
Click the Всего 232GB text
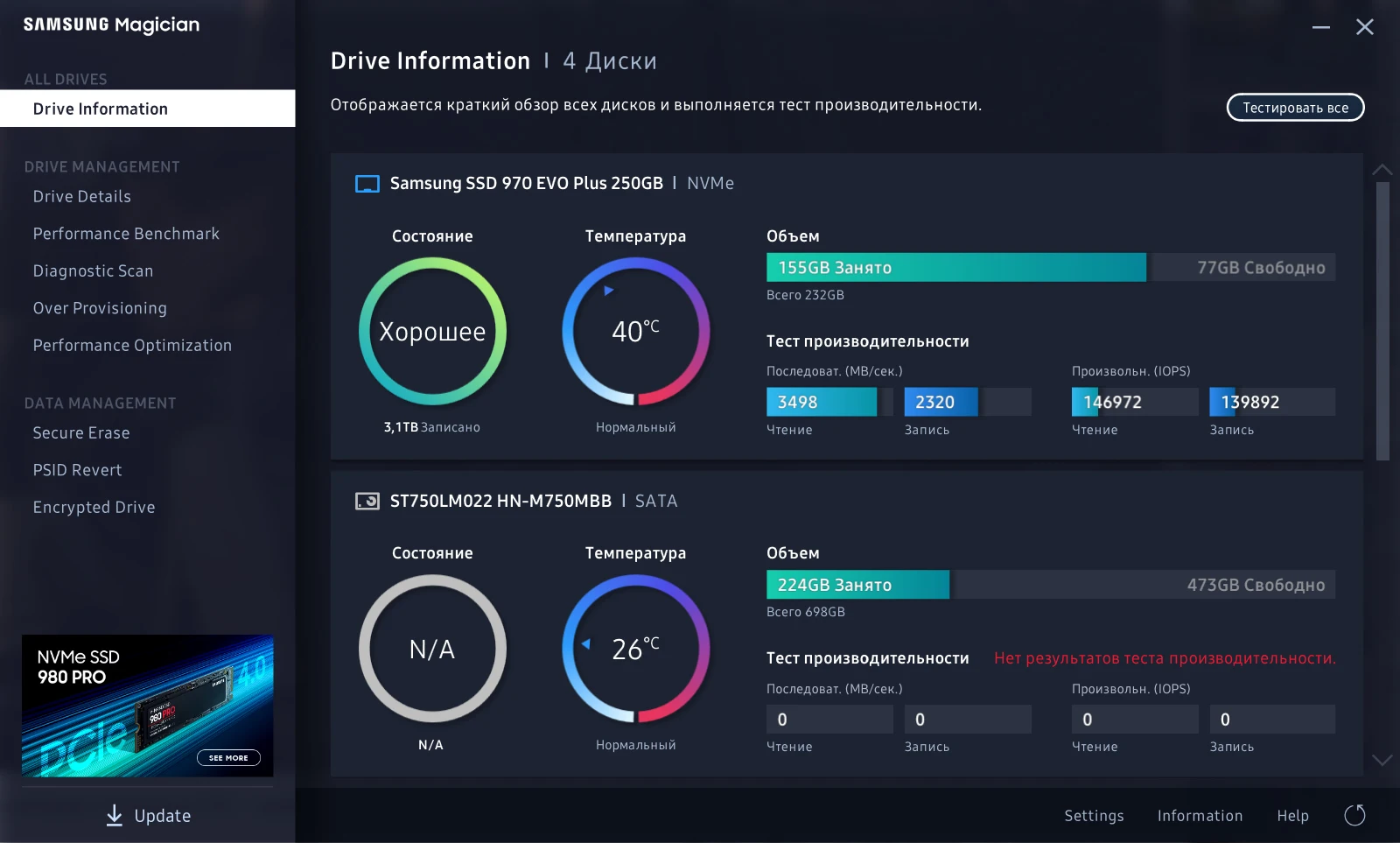805,295
